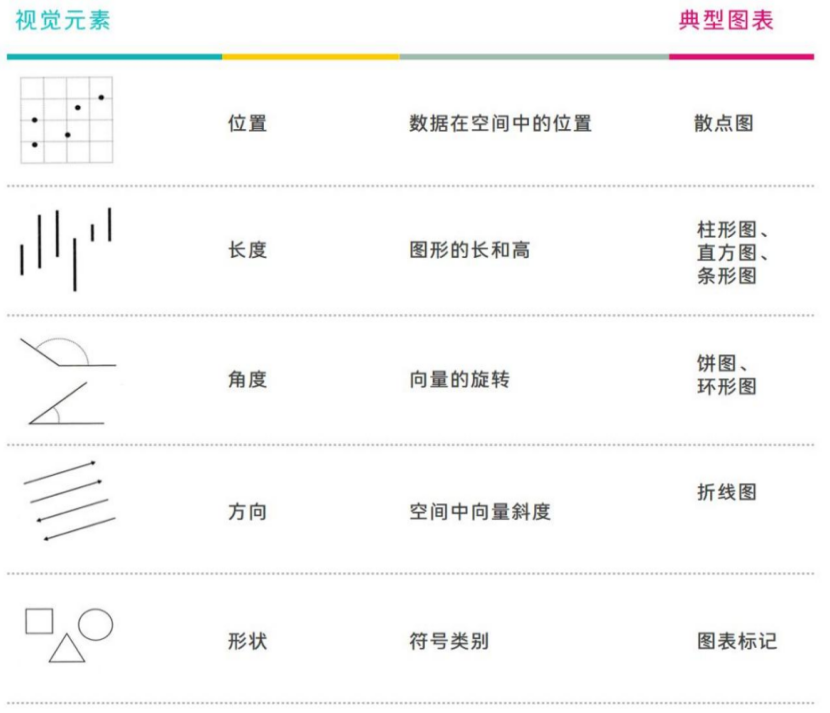The height and width of the screenshot is (713, 830).
Task: Click the yellow header color bar
Action: (310, 56)
